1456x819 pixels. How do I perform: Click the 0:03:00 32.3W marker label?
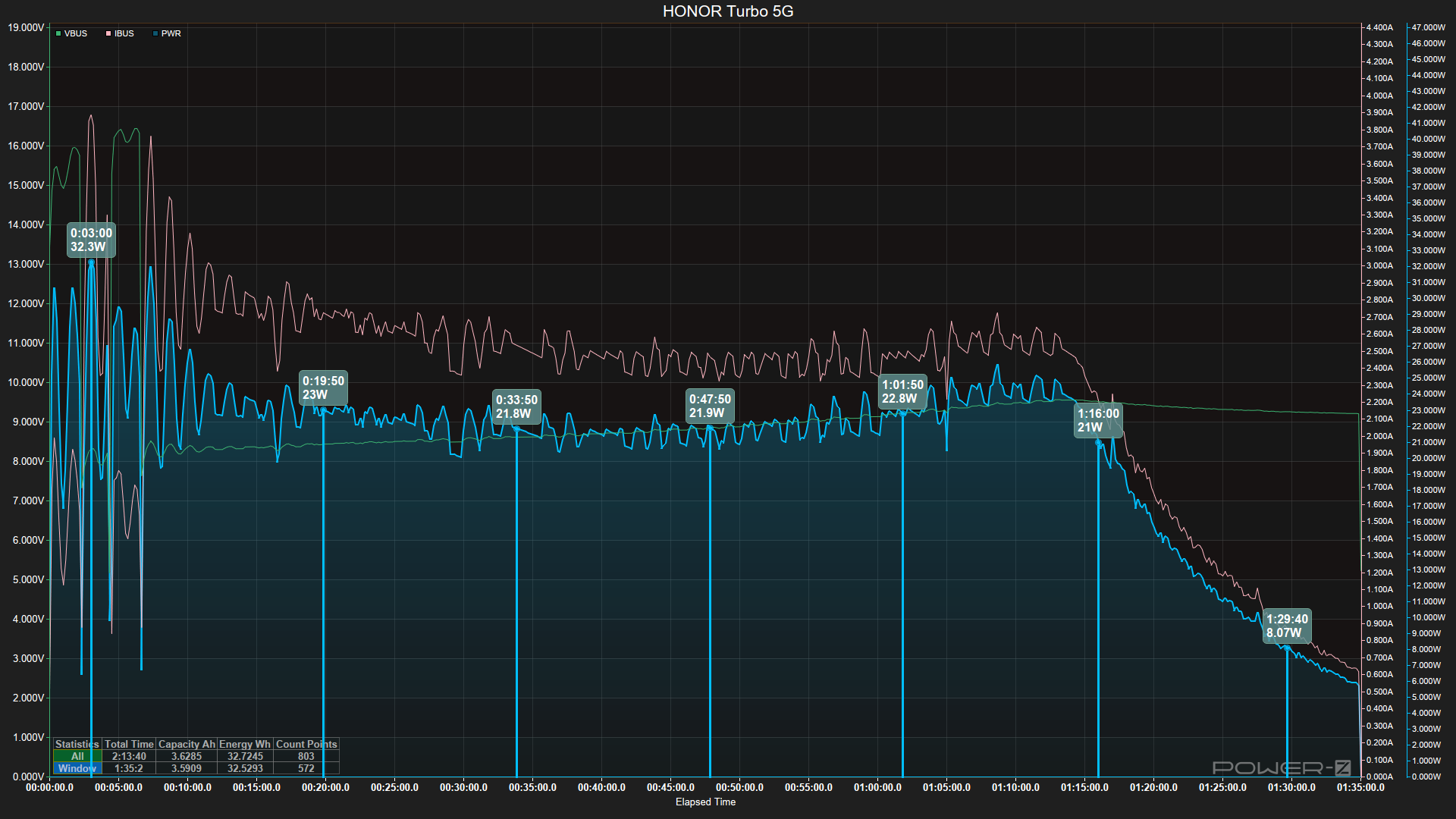pos(91,240)
